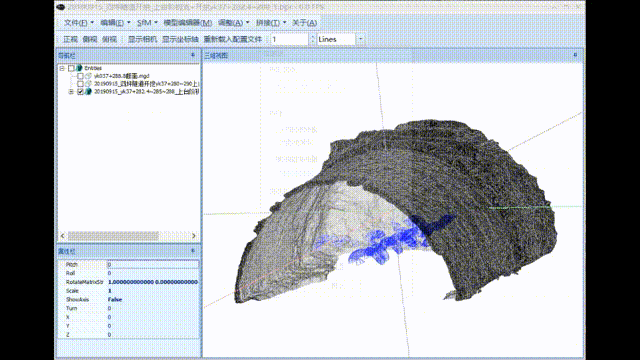
Task: Switch to side view with 侧视
Action: [90, 39]
